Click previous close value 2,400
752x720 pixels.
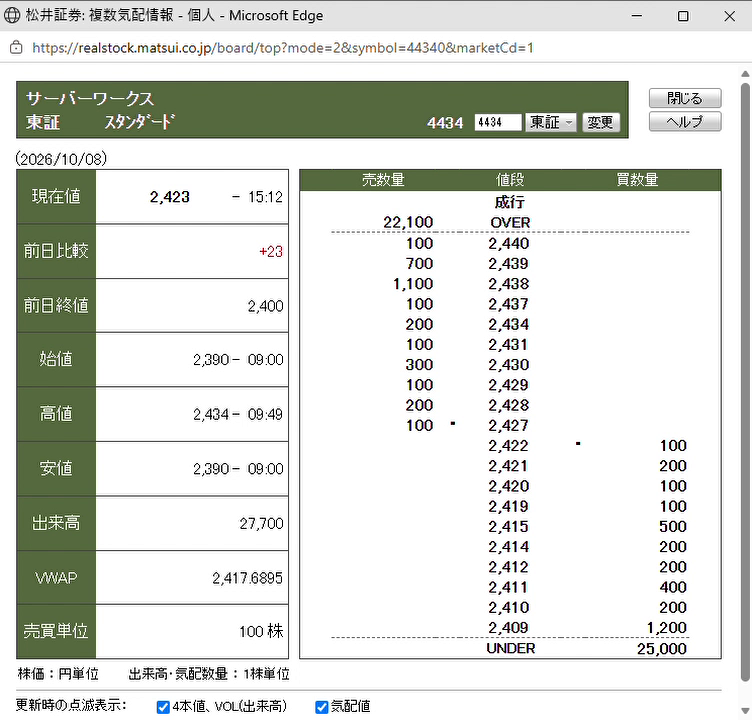[x=265, y=306]
